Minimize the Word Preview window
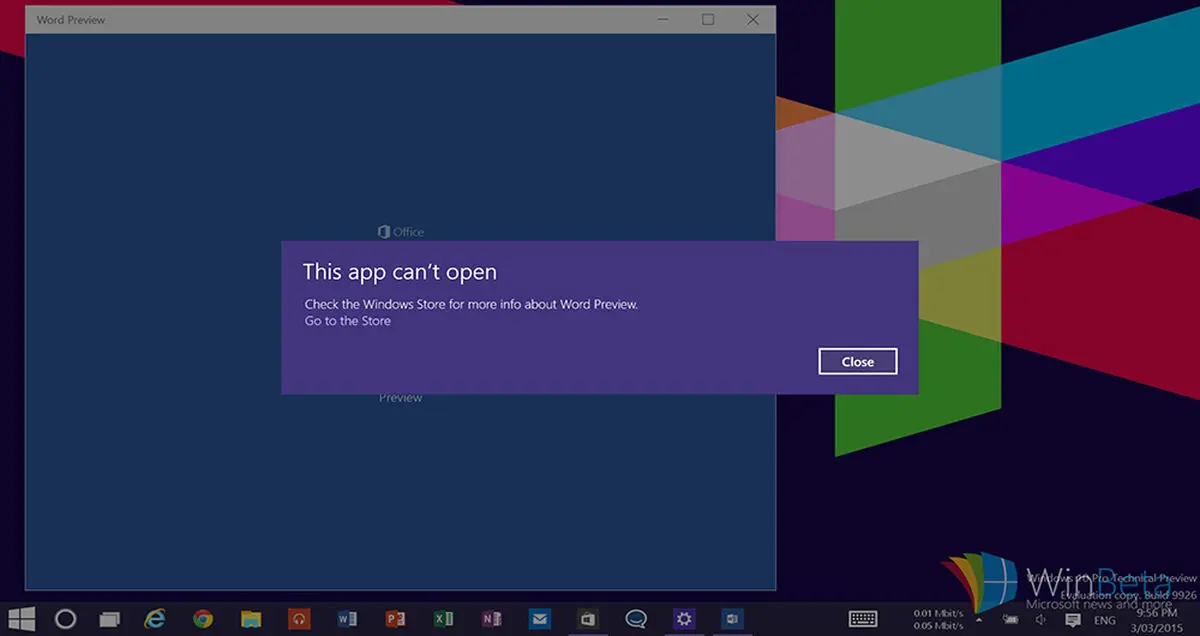 [x=663, y=19]
